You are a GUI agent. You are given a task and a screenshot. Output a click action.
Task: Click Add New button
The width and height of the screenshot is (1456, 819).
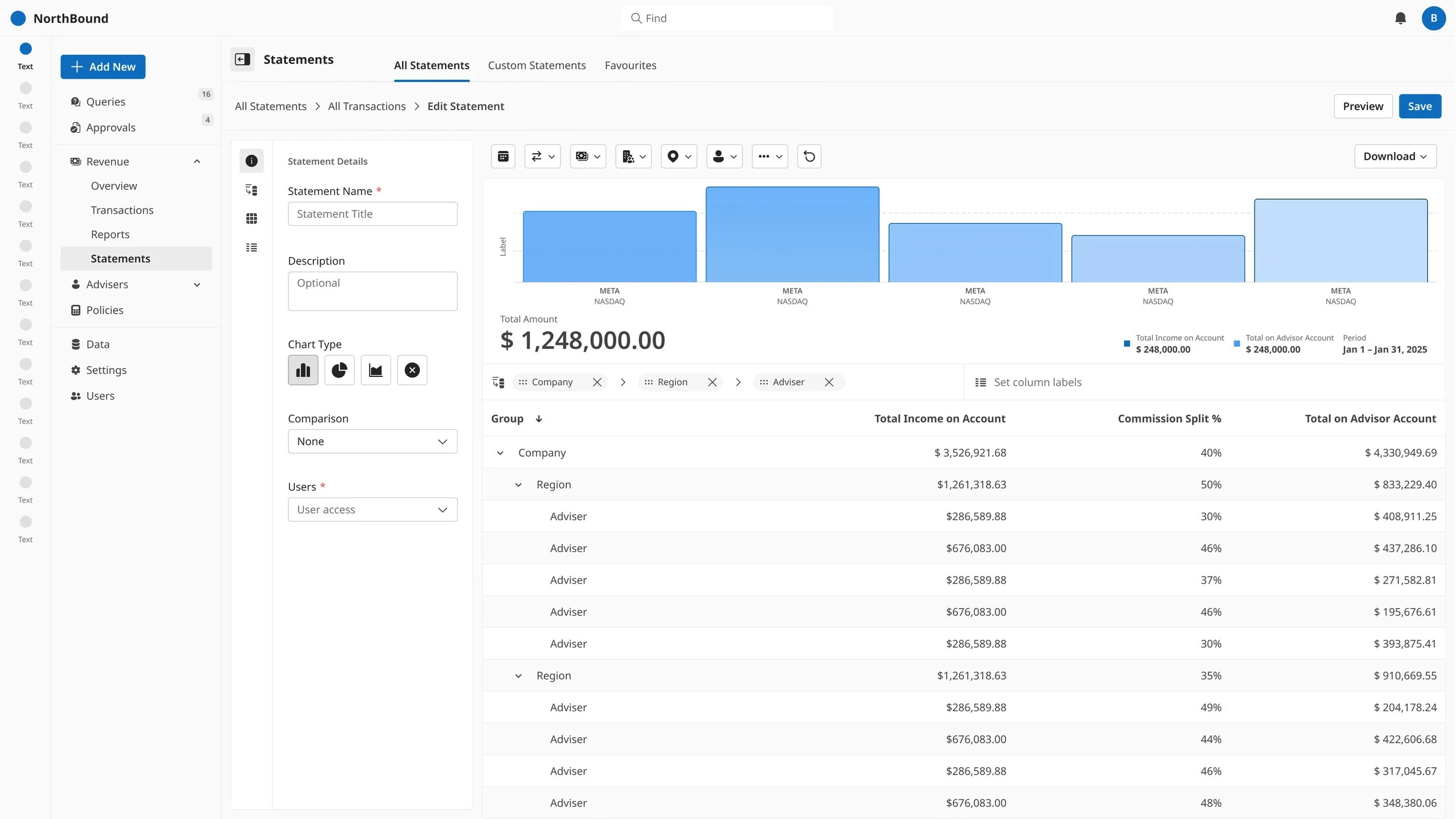pos(103,67)
